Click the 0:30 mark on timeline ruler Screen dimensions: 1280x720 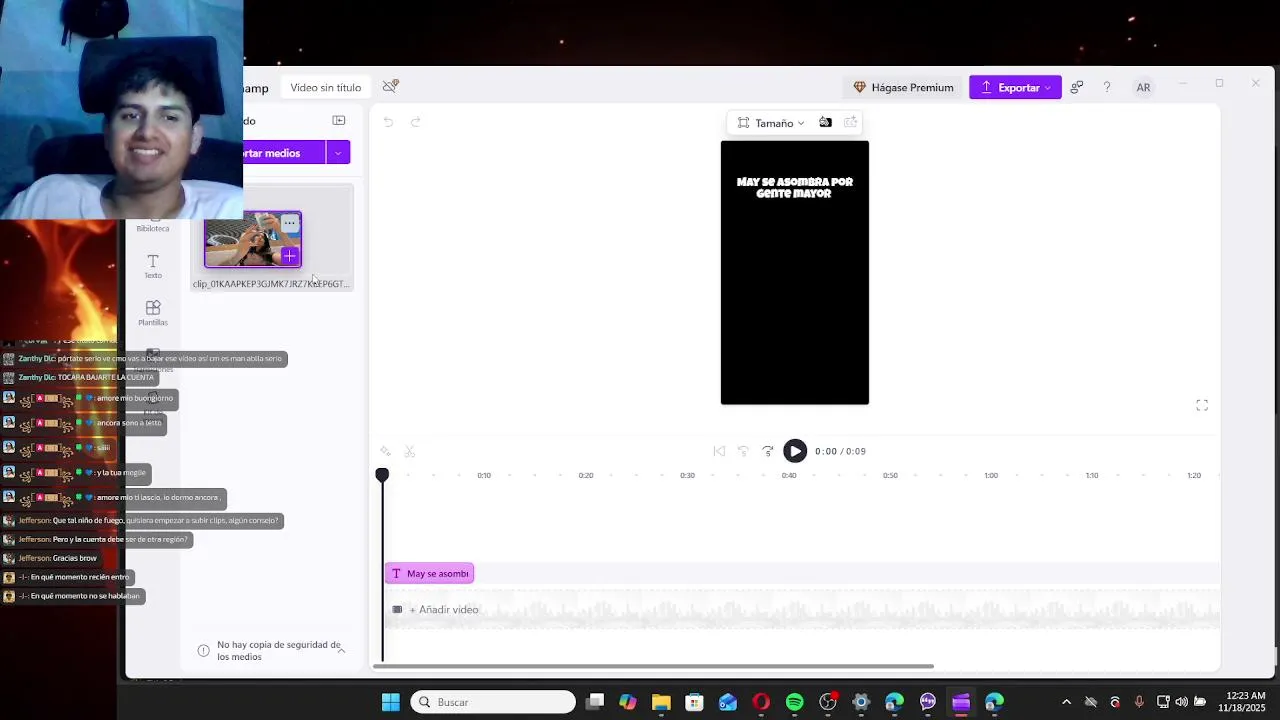[x=687, y=475]
